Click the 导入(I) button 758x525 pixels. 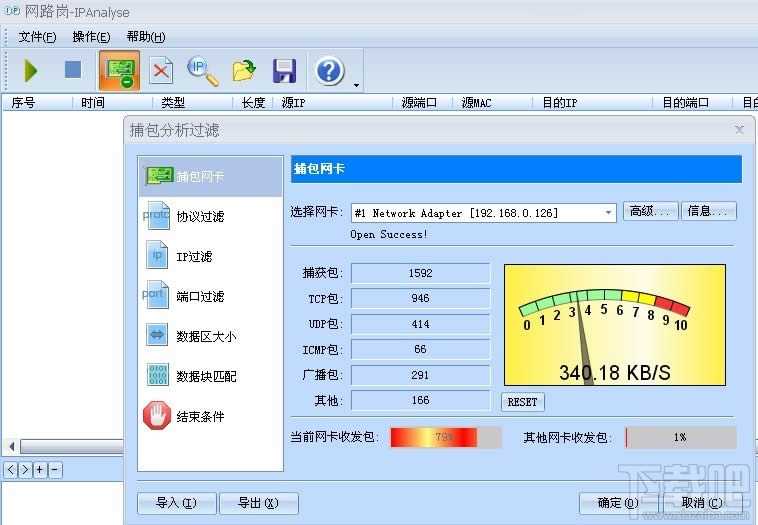176,503
